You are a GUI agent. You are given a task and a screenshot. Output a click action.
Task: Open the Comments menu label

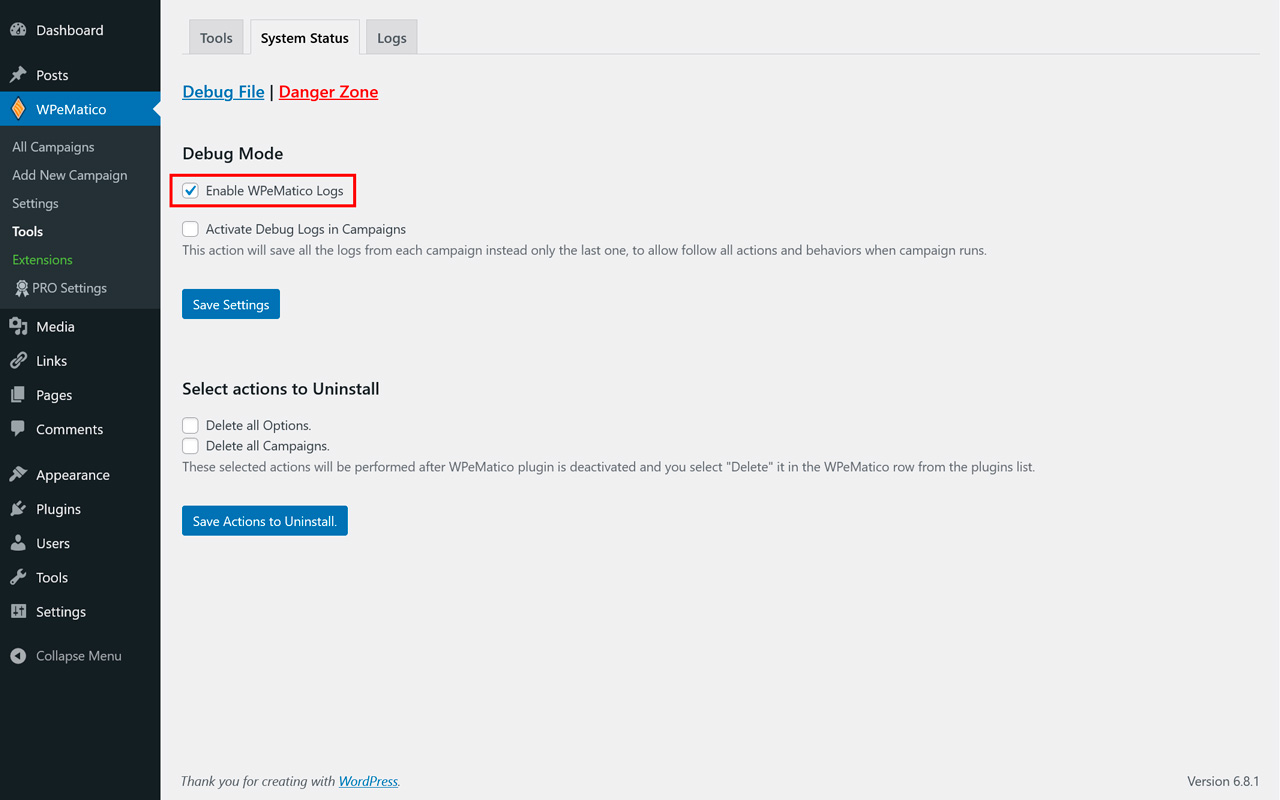point(69,429)
